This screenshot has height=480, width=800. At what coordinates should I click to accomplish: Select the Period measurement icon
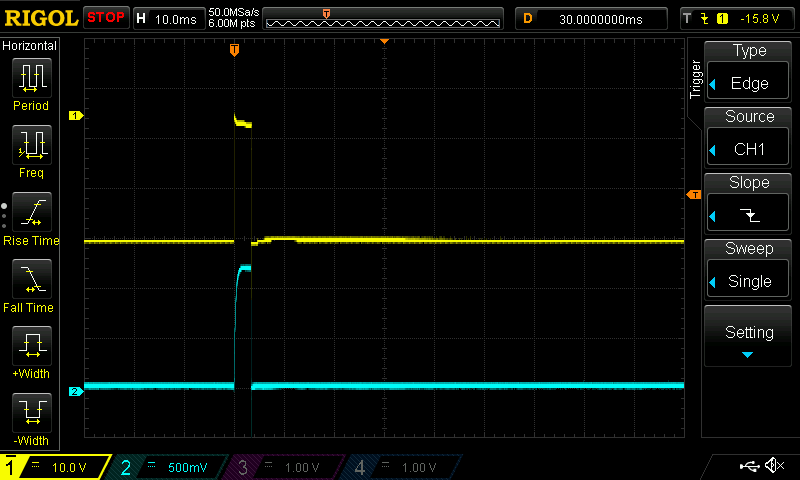(30, 84)
